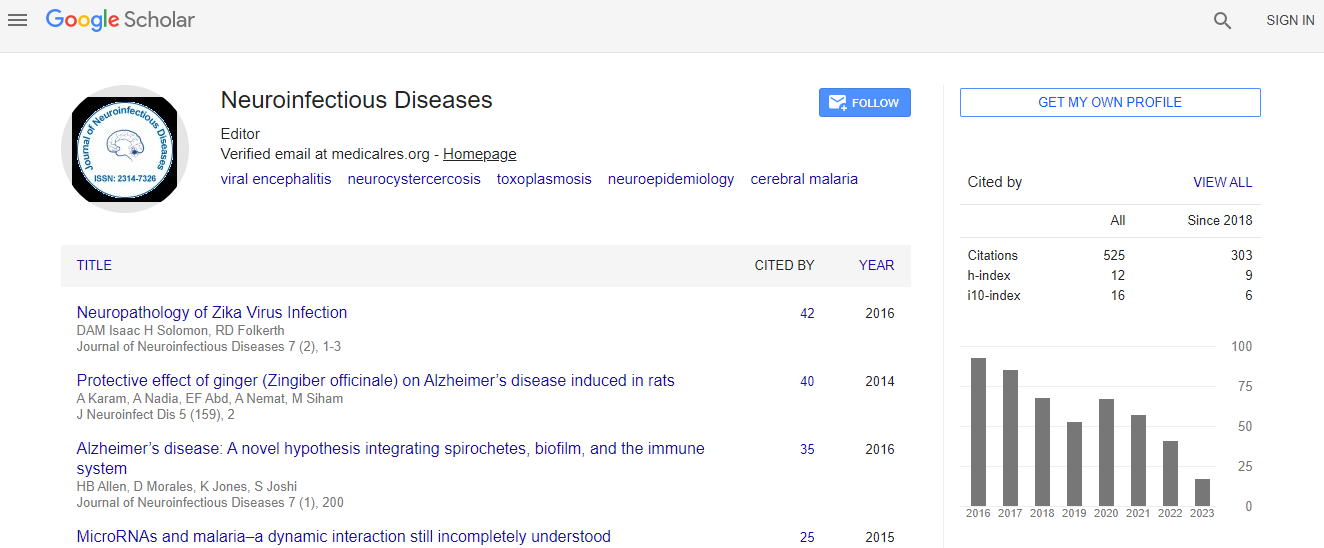Click the Sign In link

[1289, 20]
